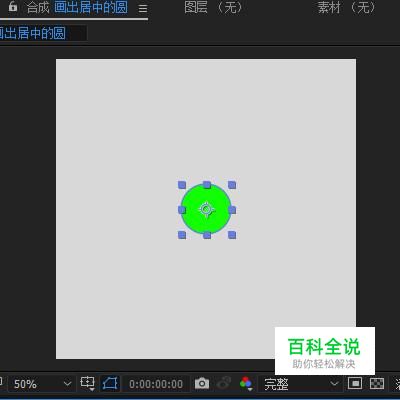The height and width of the screenshot is (400, 400).
Task: Toggle mask and shape path visibility
Action: (110, 384)
